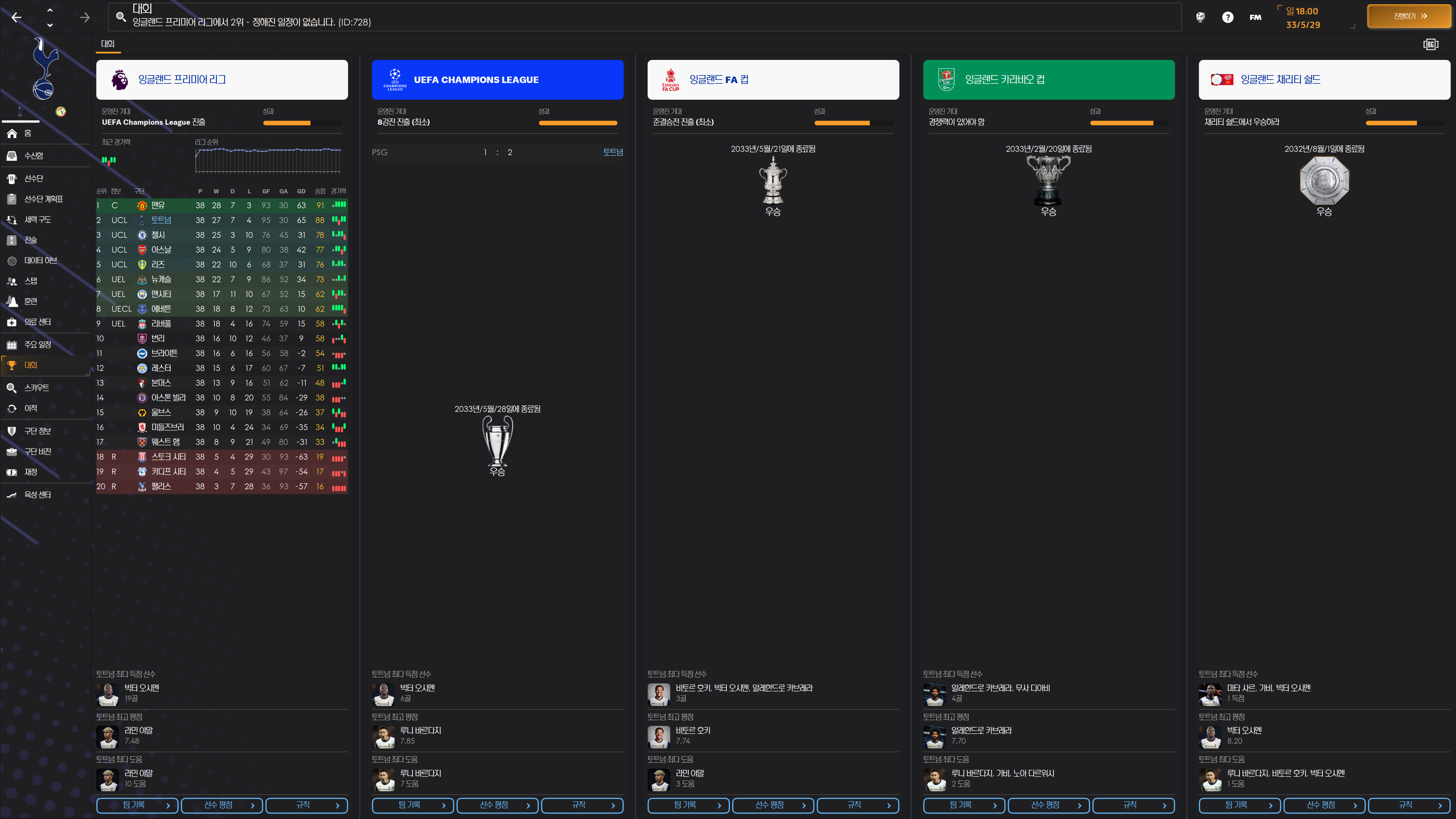Click the up chevron navigation history

point(50,10)
